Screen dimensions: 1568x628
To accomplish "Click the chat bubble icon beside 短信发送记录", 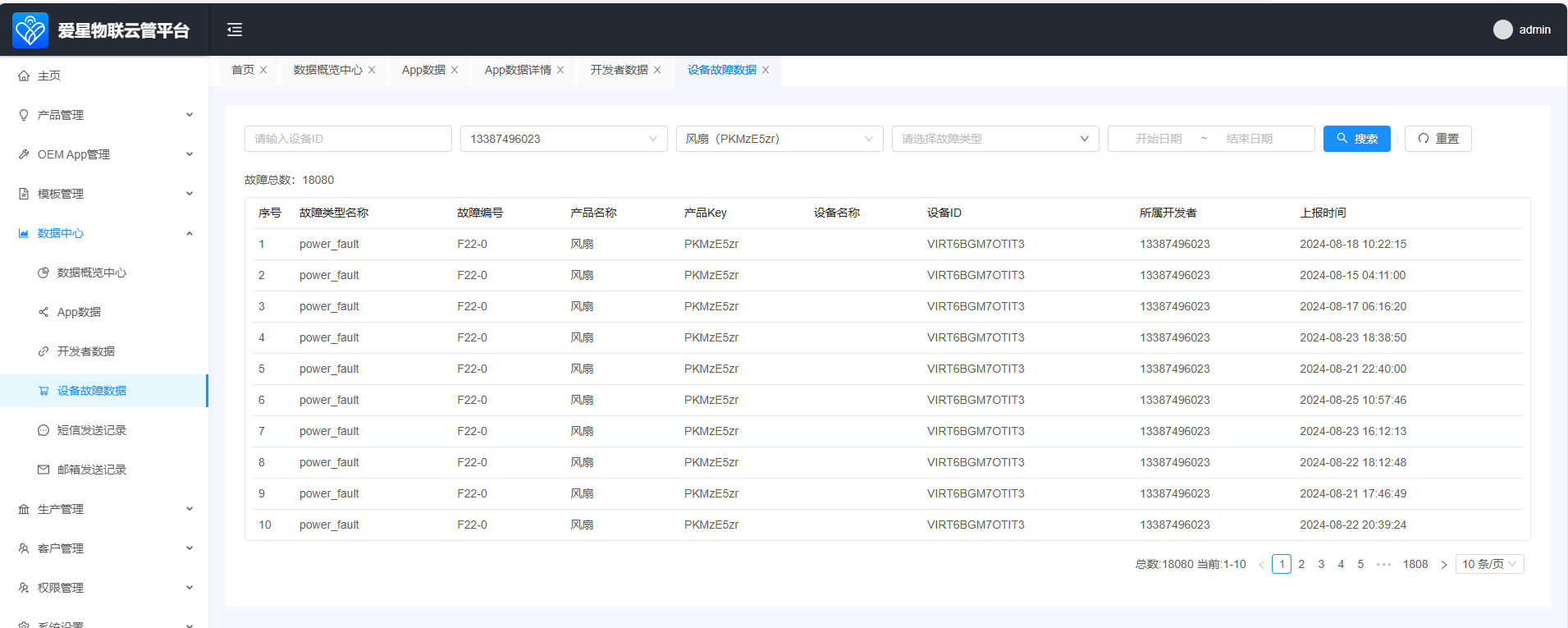I will 43,430.
